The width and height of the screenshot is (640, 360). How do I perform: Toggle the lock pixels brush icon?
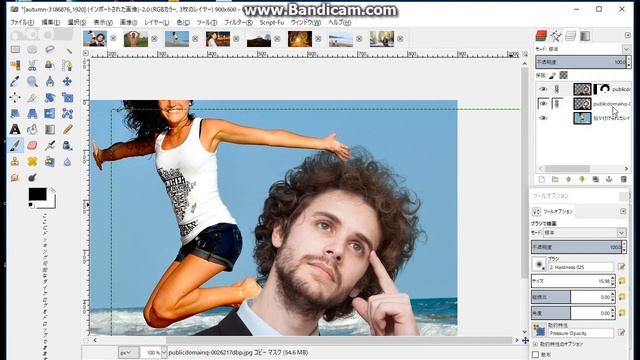point(553,76)
